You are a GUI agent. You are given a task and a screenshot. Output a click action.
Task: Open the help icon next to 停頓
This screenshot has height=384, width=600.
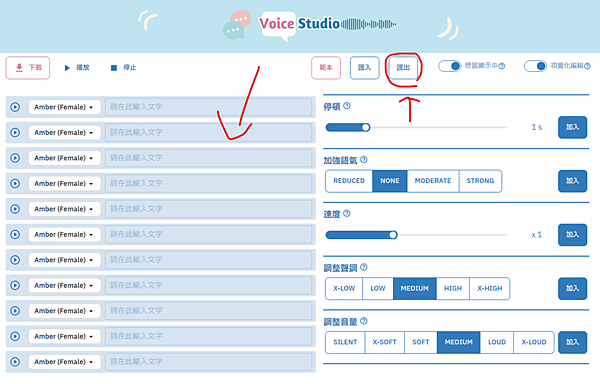pyautogui.click(x=347, y=106)
